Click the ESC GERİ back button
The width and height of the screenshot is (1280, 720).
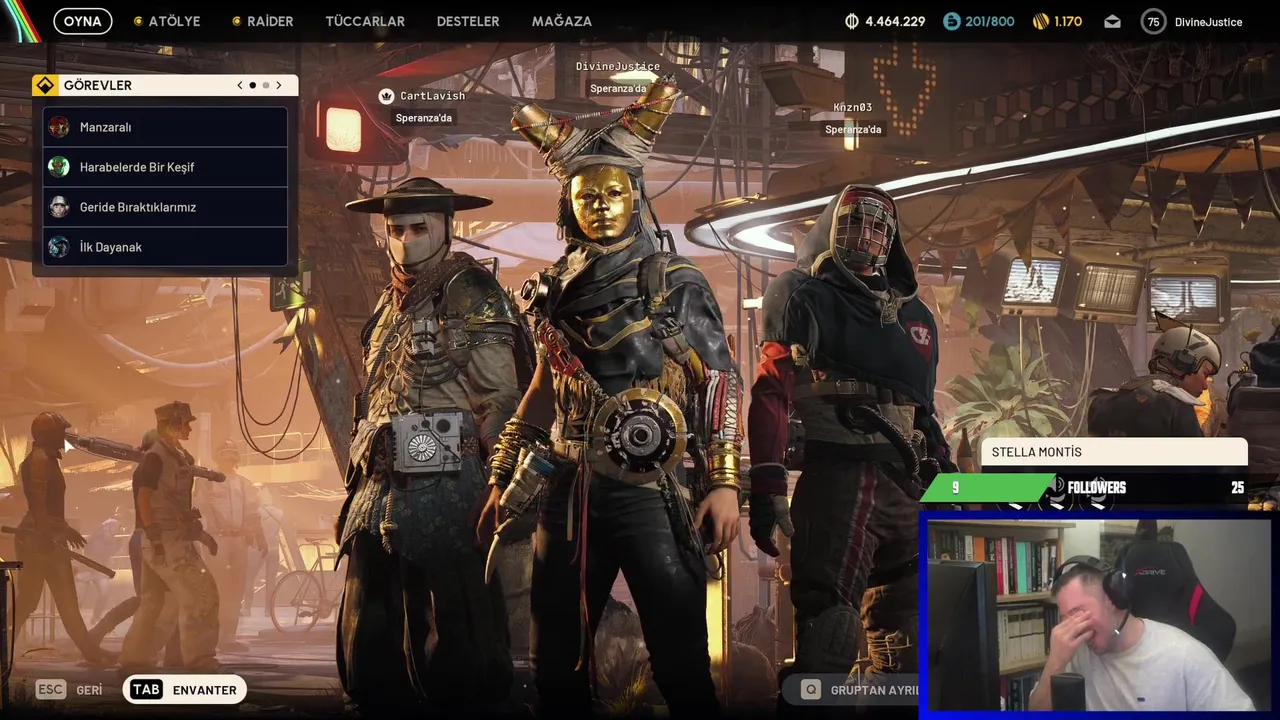coord(69,689)
